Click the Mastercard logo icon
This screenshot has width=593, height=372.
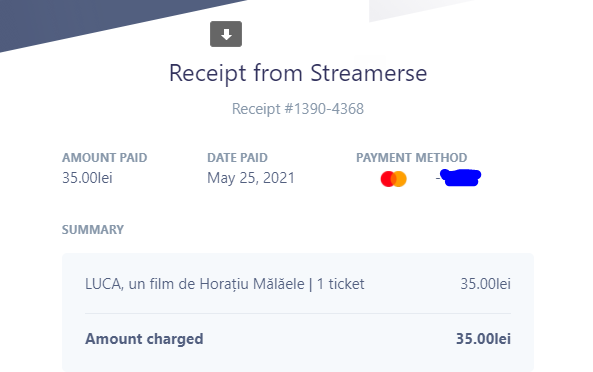tap(393, 179)
